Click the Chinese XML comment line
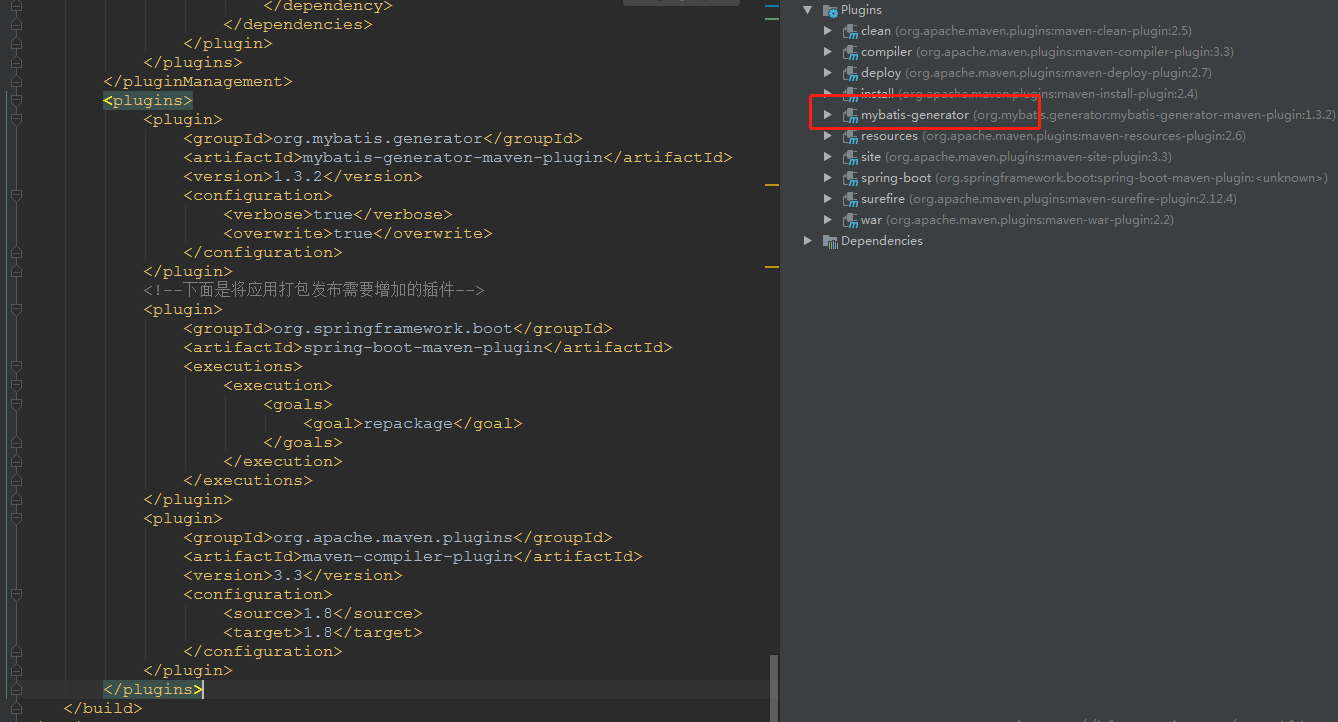This screenshot has height=722, width=1338. point(314,290)
